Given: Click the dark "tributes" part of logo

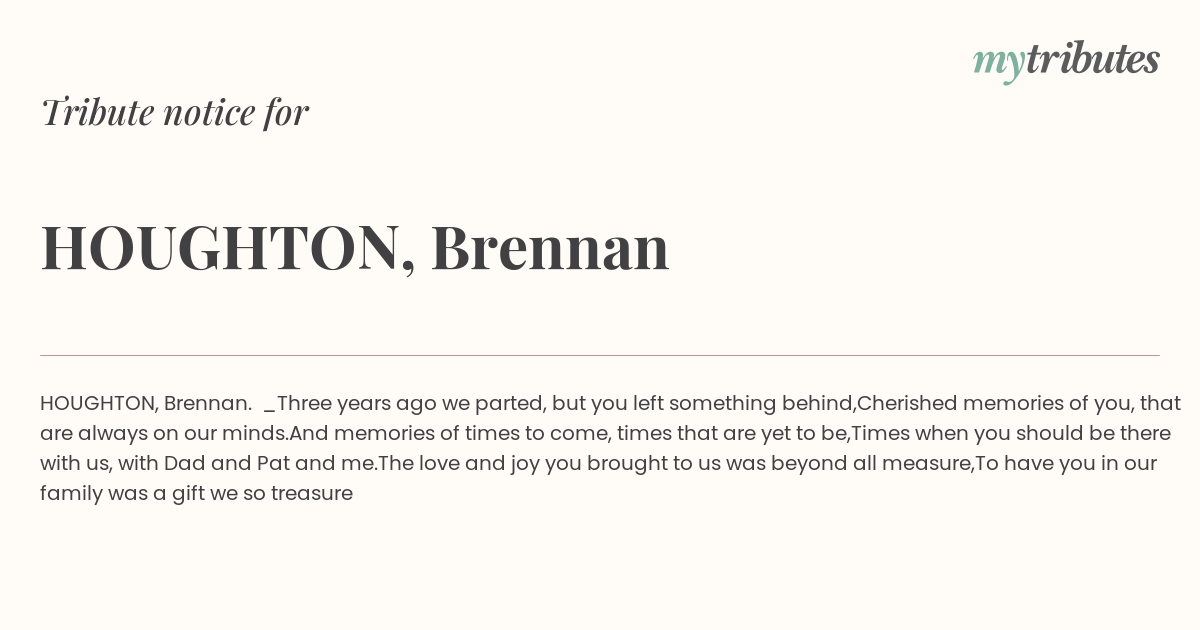Looking at the screenshot, I should (x=1093, y=59).
